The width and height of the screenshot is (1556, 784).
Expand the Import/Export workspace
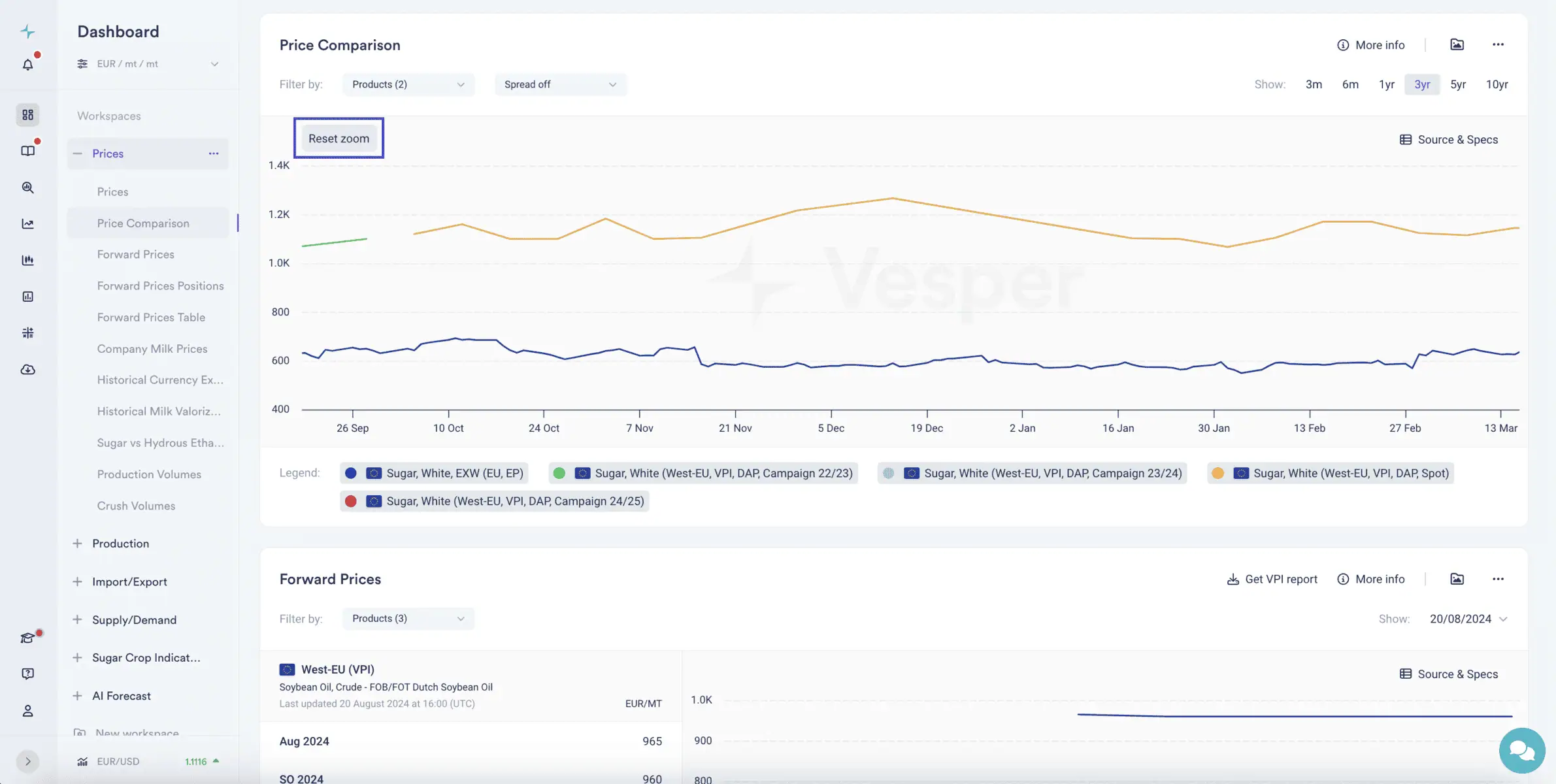pyautogui.click(x=77, y=581)
